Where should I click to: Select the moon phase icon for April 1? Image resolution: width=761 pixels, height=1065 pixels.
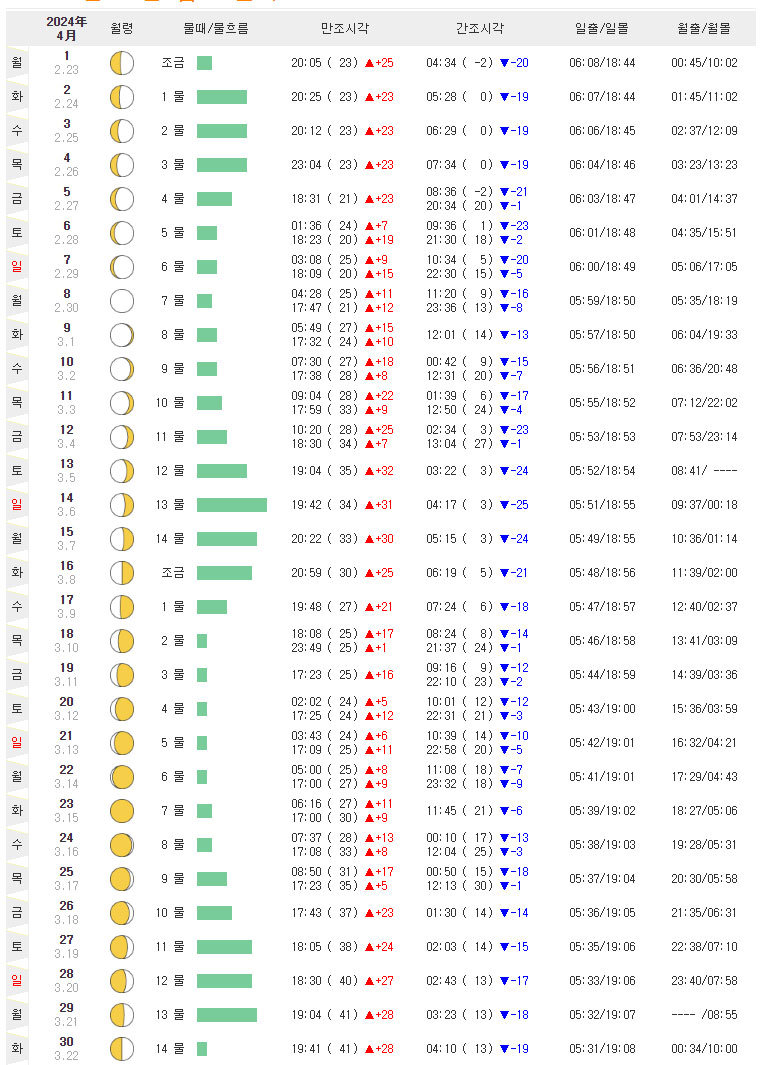click(x=121, y=63)
